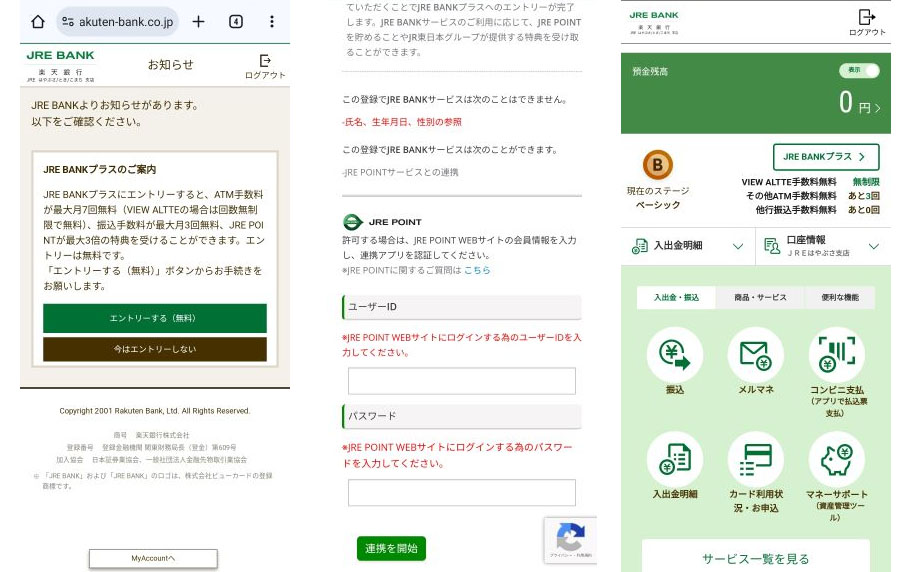Image resolution: width=900 pixels, height=572 pixels.
Task: Click the JRE POINT logo icon
Action: [x=352, y=221]
